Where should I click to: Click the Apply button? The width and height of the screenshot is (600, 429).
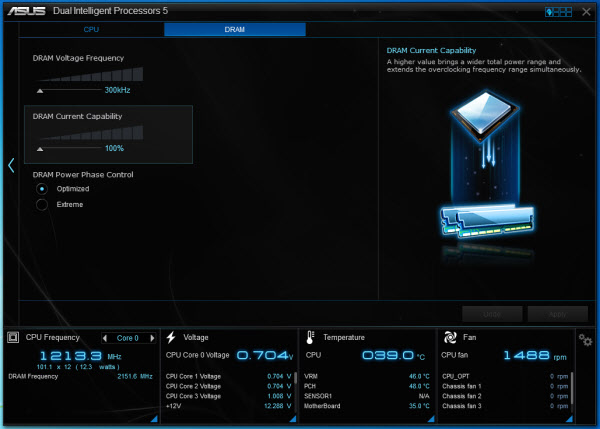(x=558, y=314)
